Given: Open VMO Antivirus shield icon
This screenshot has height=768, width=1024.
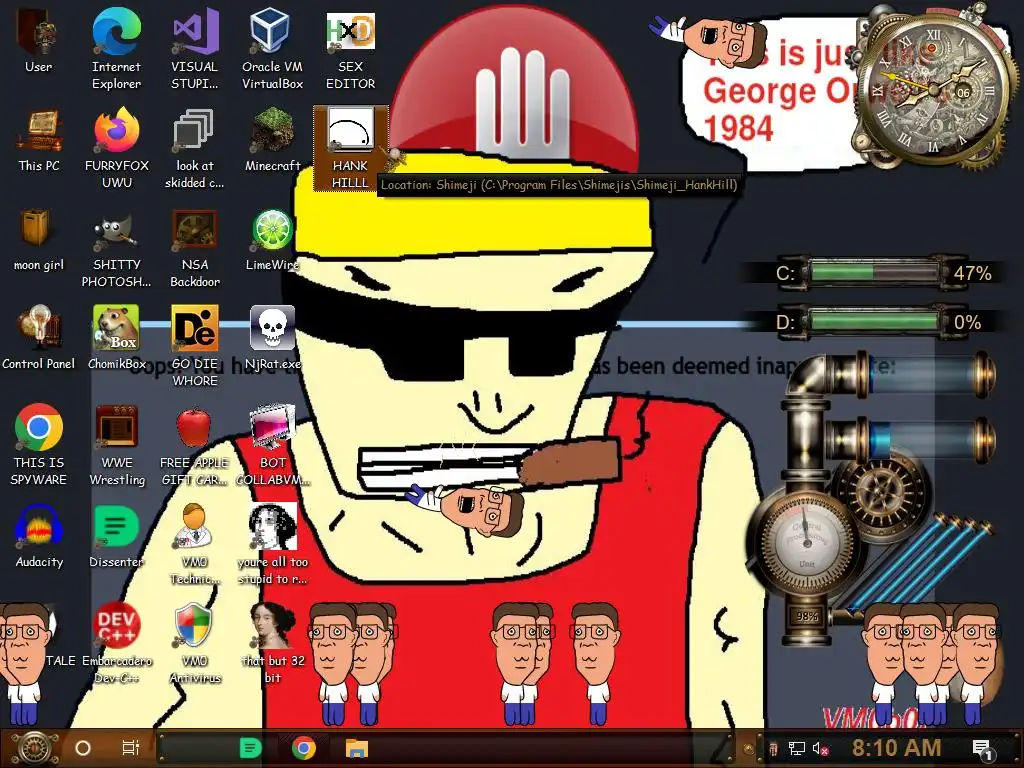Looking at the screenshot, I should [195, 643].
